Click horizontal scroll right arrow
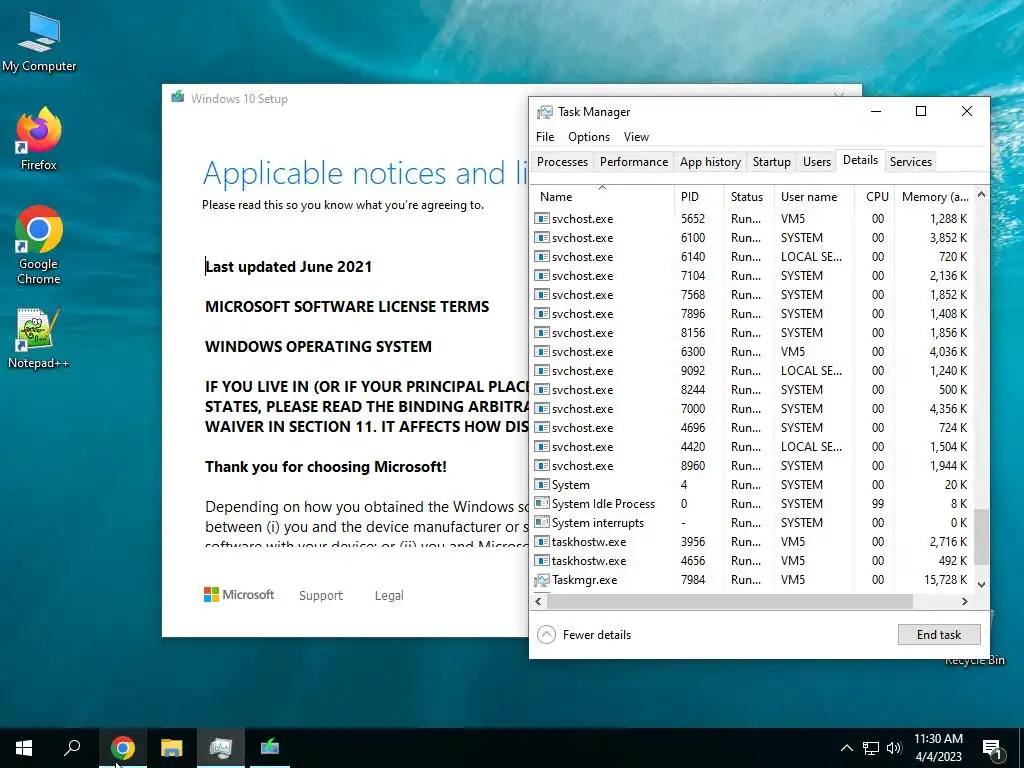This screenshot has height=768, width=1024. 965,601
